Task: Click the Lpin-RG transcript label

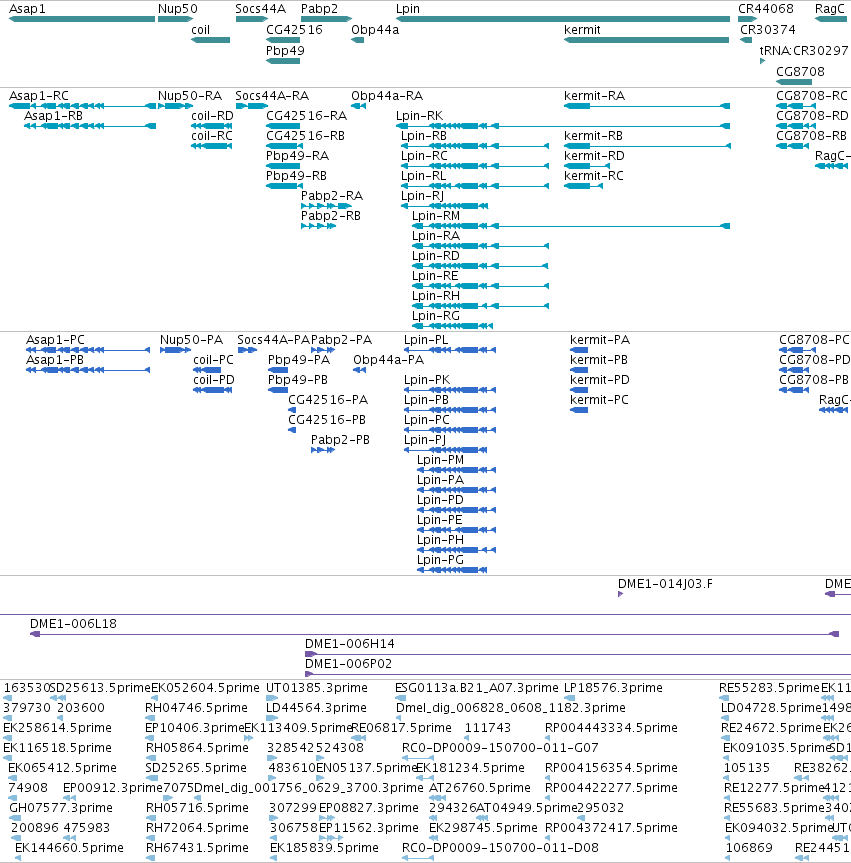Action: (436, 316)
